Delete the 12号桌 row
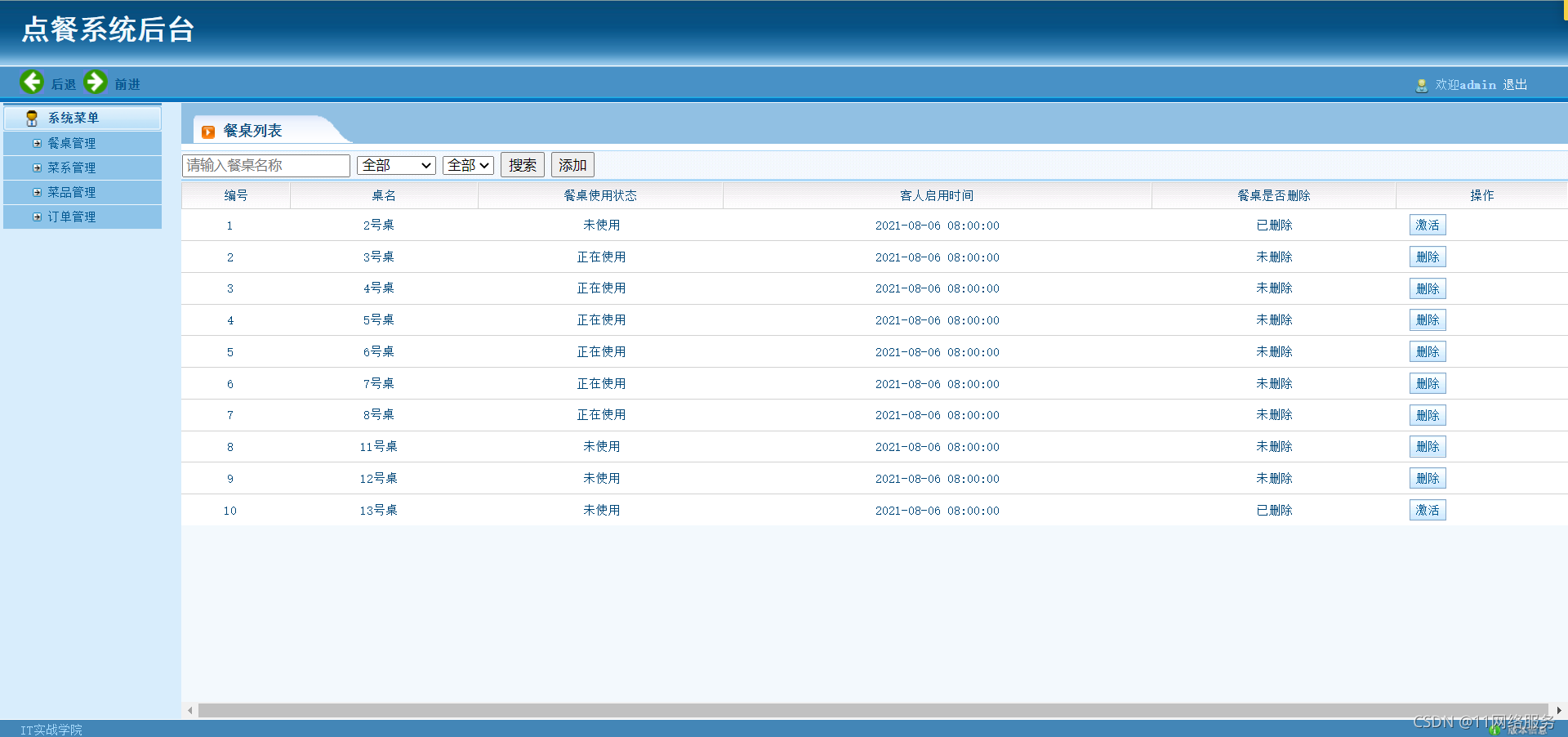Screen dimensions: 1568x737 [x=1428, y=478]
